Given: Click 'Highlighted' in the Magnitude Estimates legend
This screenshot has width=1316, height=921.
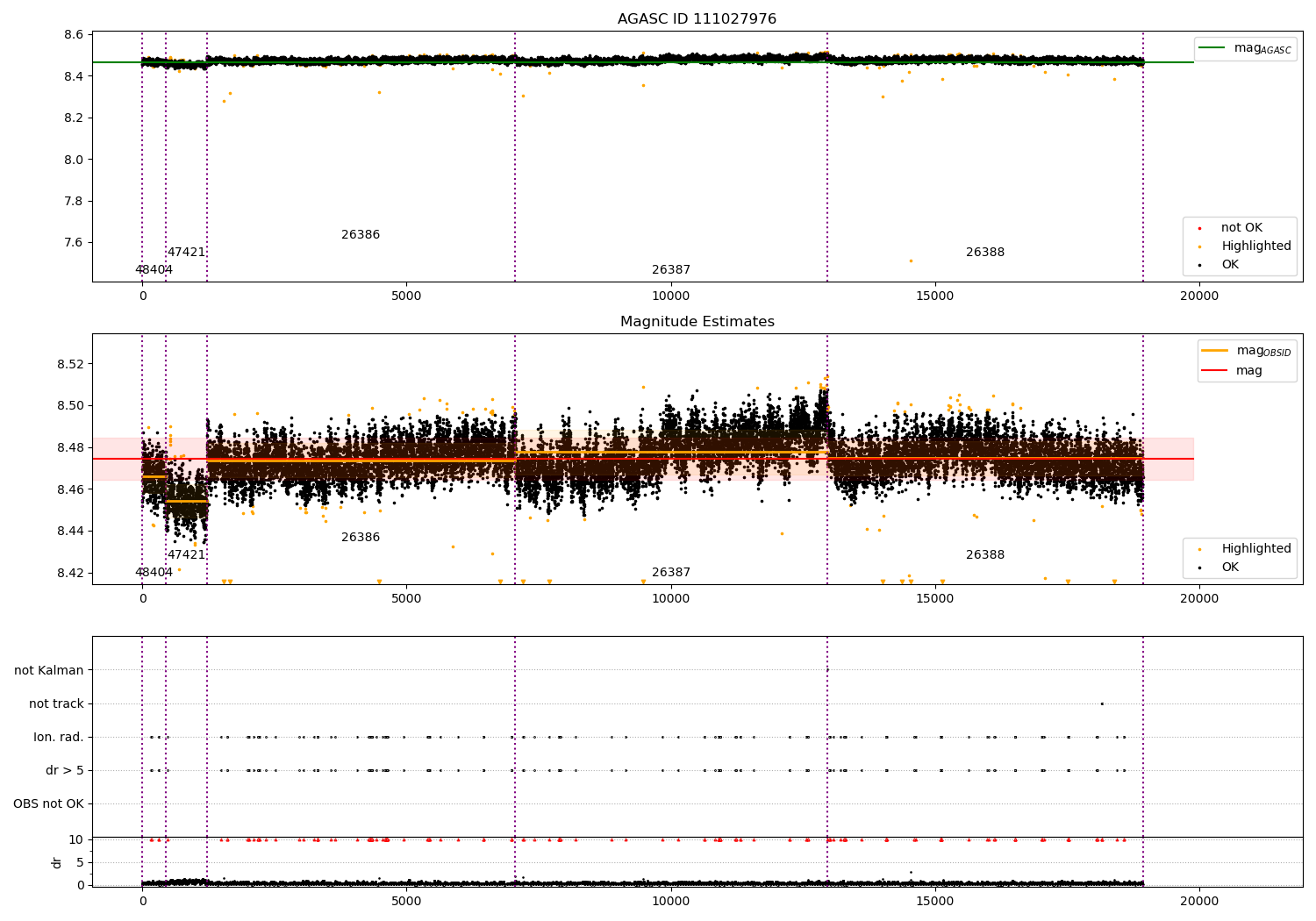Looking at the screenshot, I should 1245,549.
